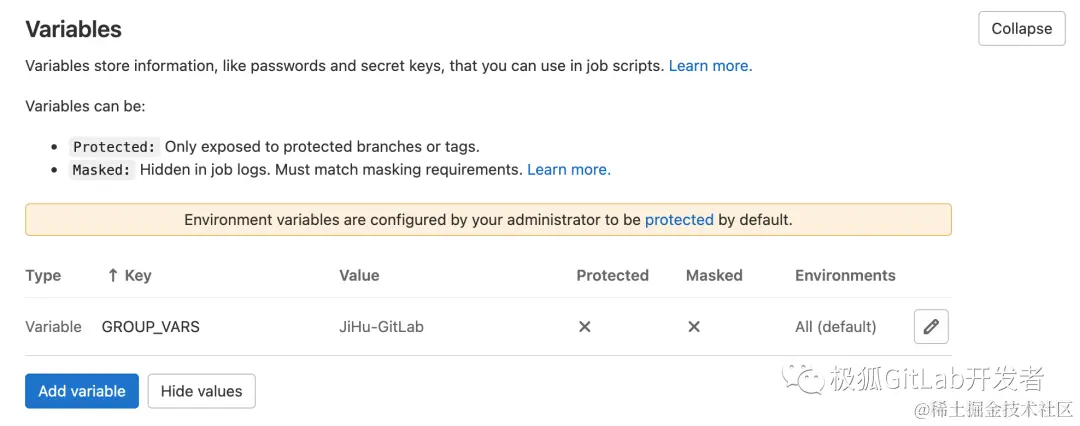
Task: Click the JiHu-GitLab value cell
Action: 381,326
